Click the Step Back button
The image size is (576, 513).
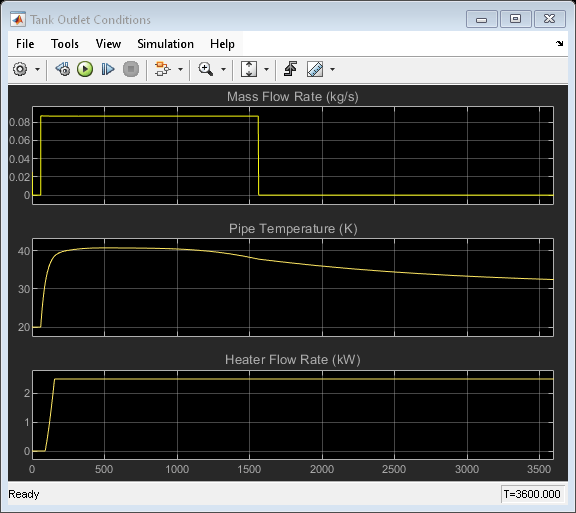coord(63,69)
